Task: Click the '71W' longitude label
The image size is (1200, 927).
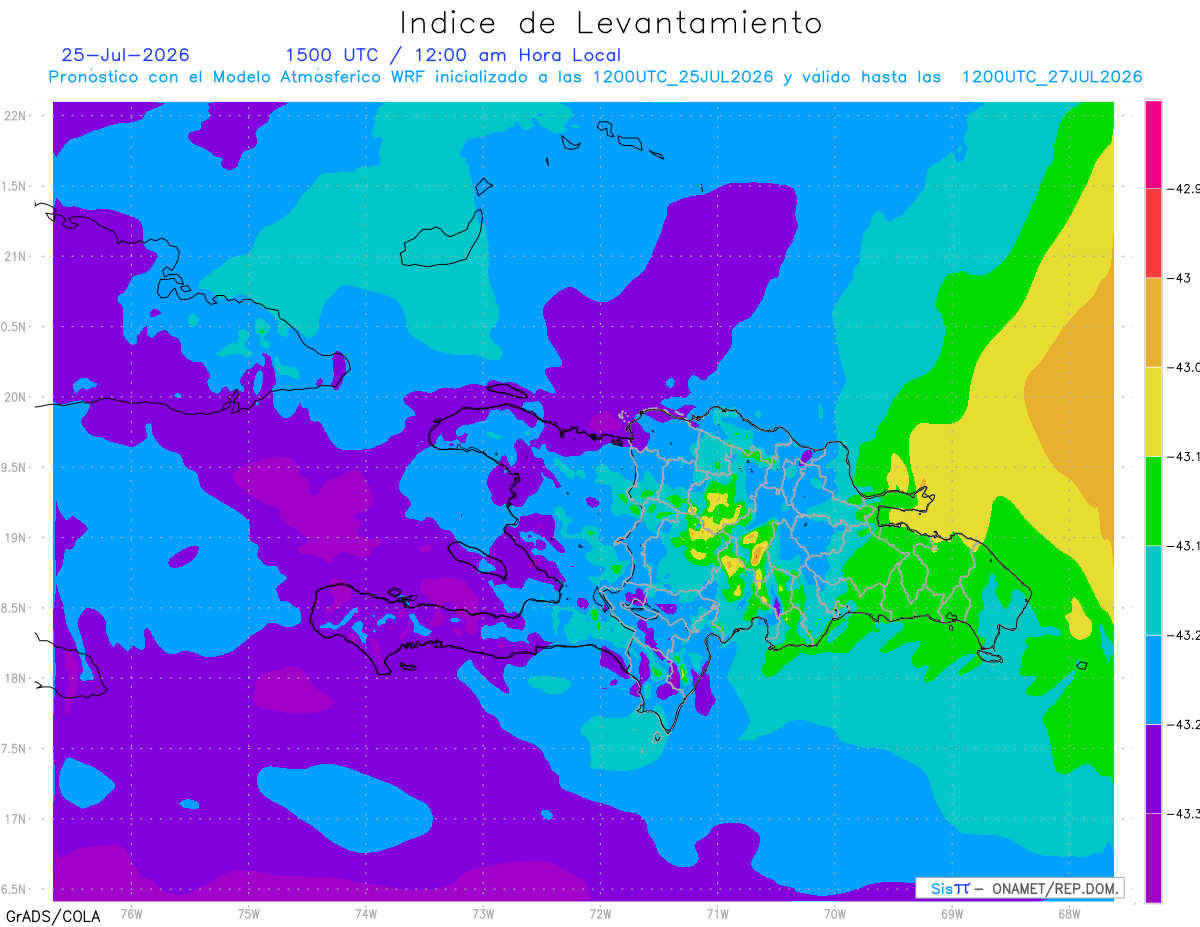Action: [717, 913]
